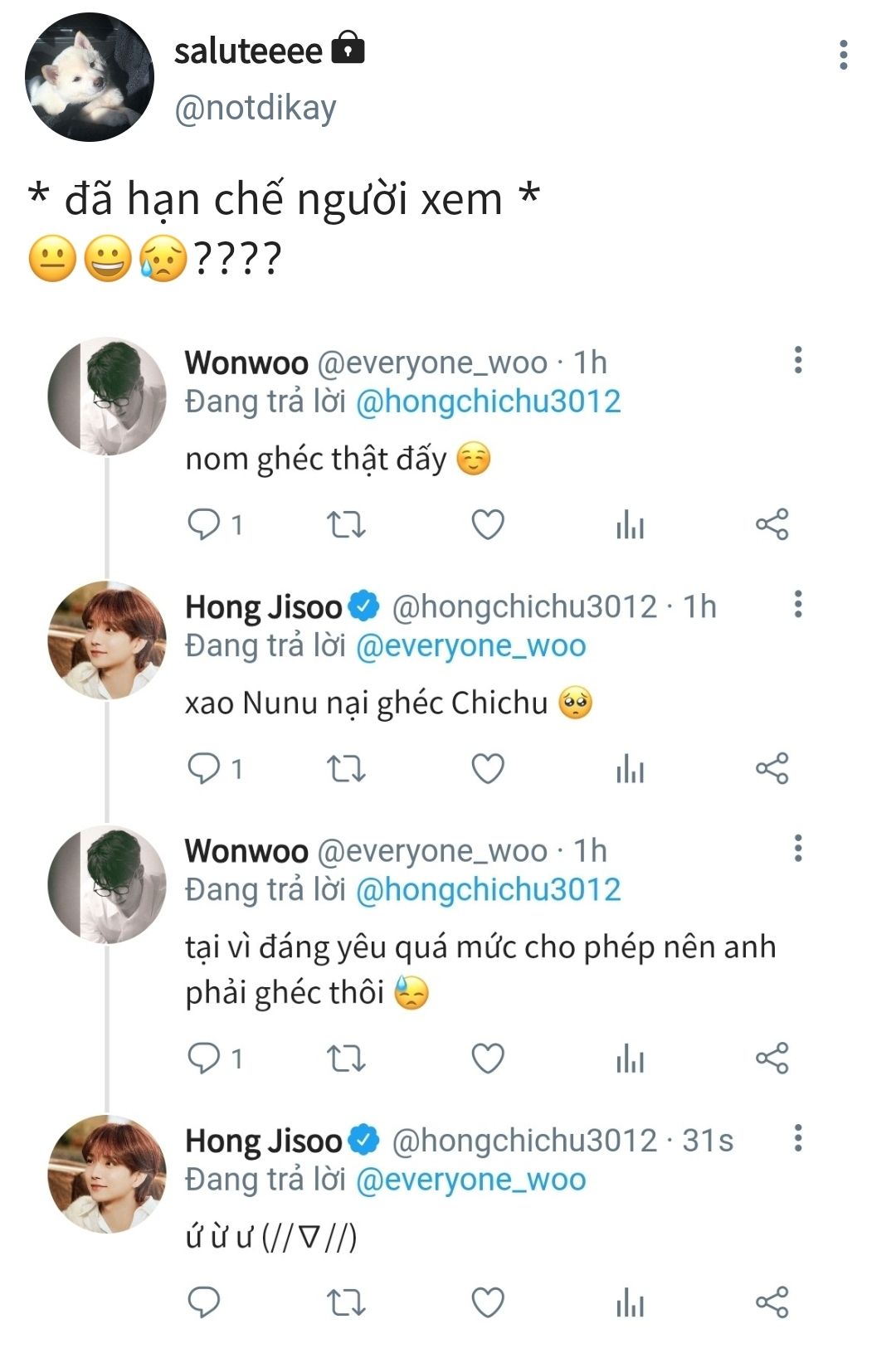The height and width of the screenshot is (1358, 896).
Task: Like Hong Jisoo's 'xao Nunu nại ghéc Chichu' reply
Action: tap(488, 769)
